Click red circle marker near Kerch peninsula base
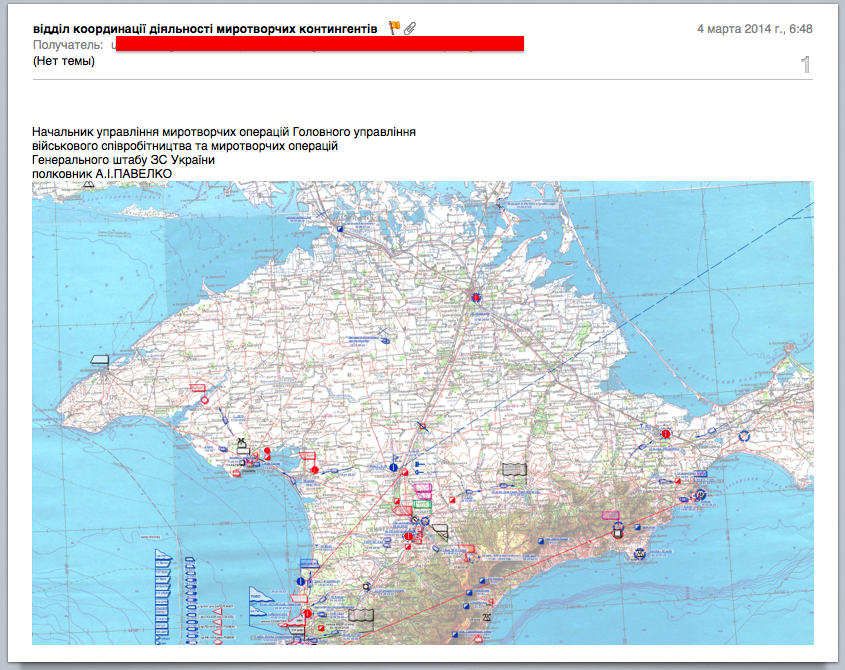This screenshot has width=845, height=670. coord(666,434)
